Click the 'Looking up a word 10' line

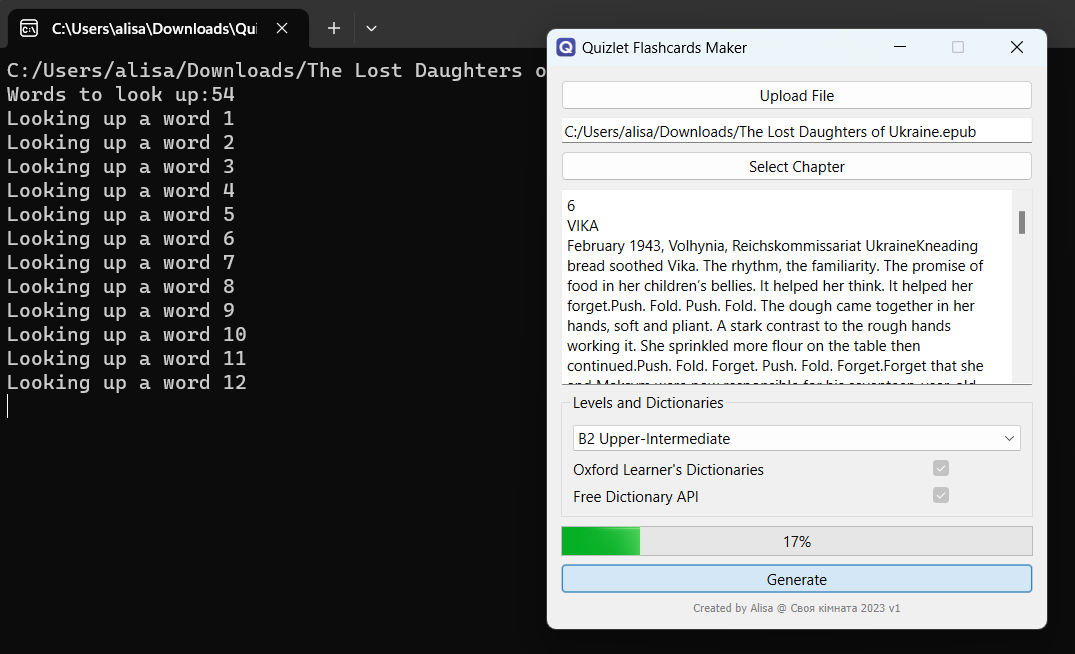[127, 335]
